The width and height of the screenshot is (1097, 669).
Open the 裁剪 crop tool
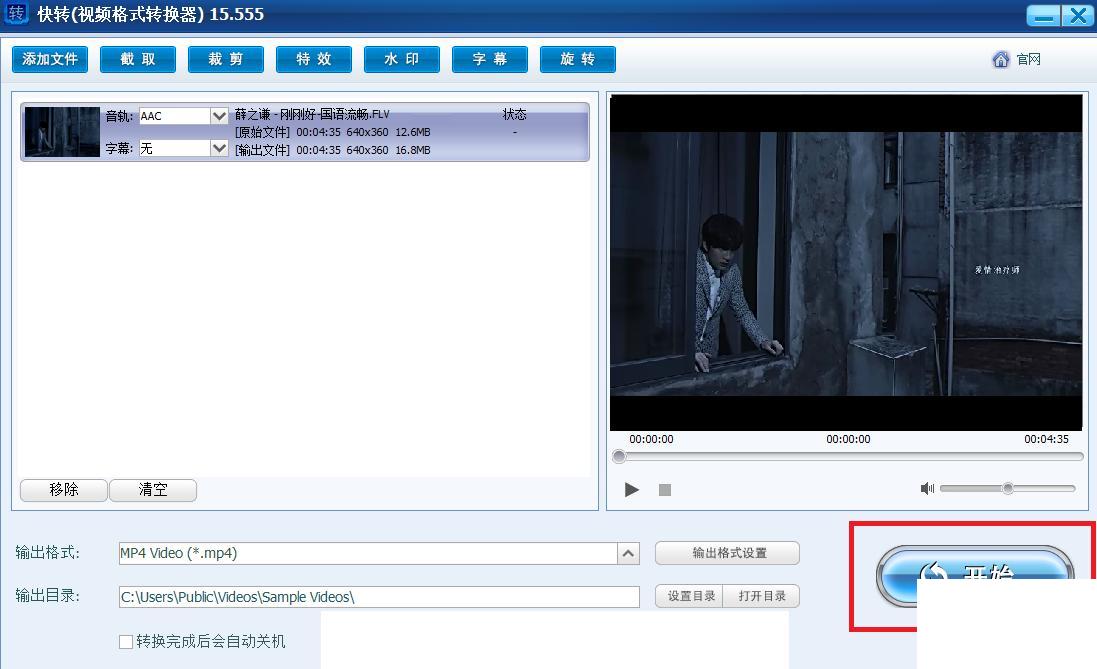pos(226,59)
